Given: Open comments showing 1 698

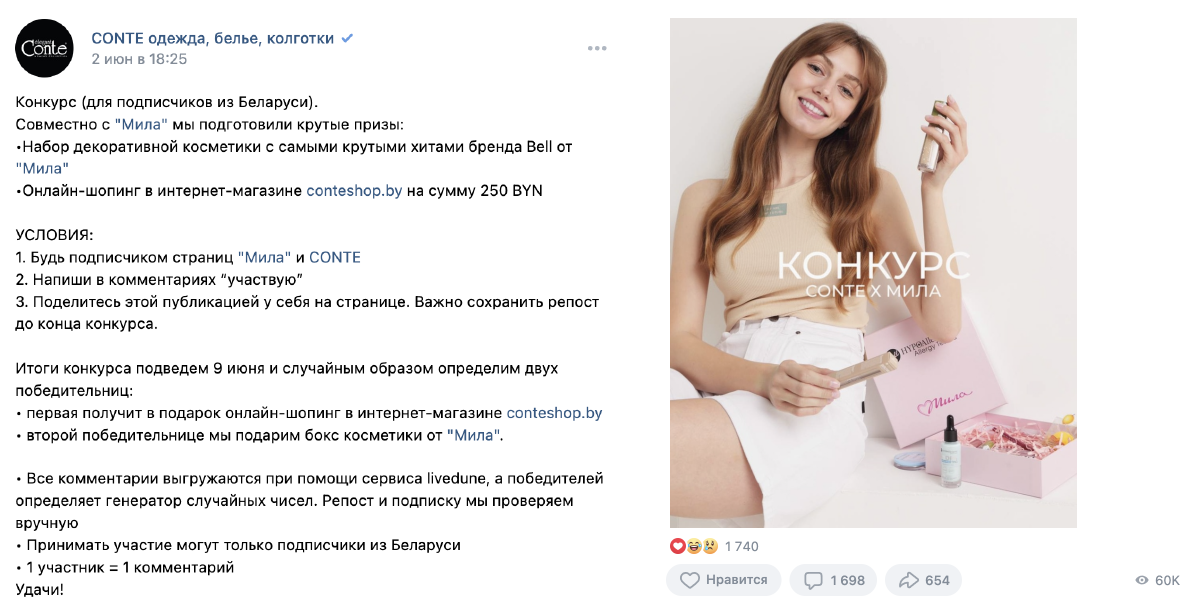Looking at the screenshot, I should point(833,580).
